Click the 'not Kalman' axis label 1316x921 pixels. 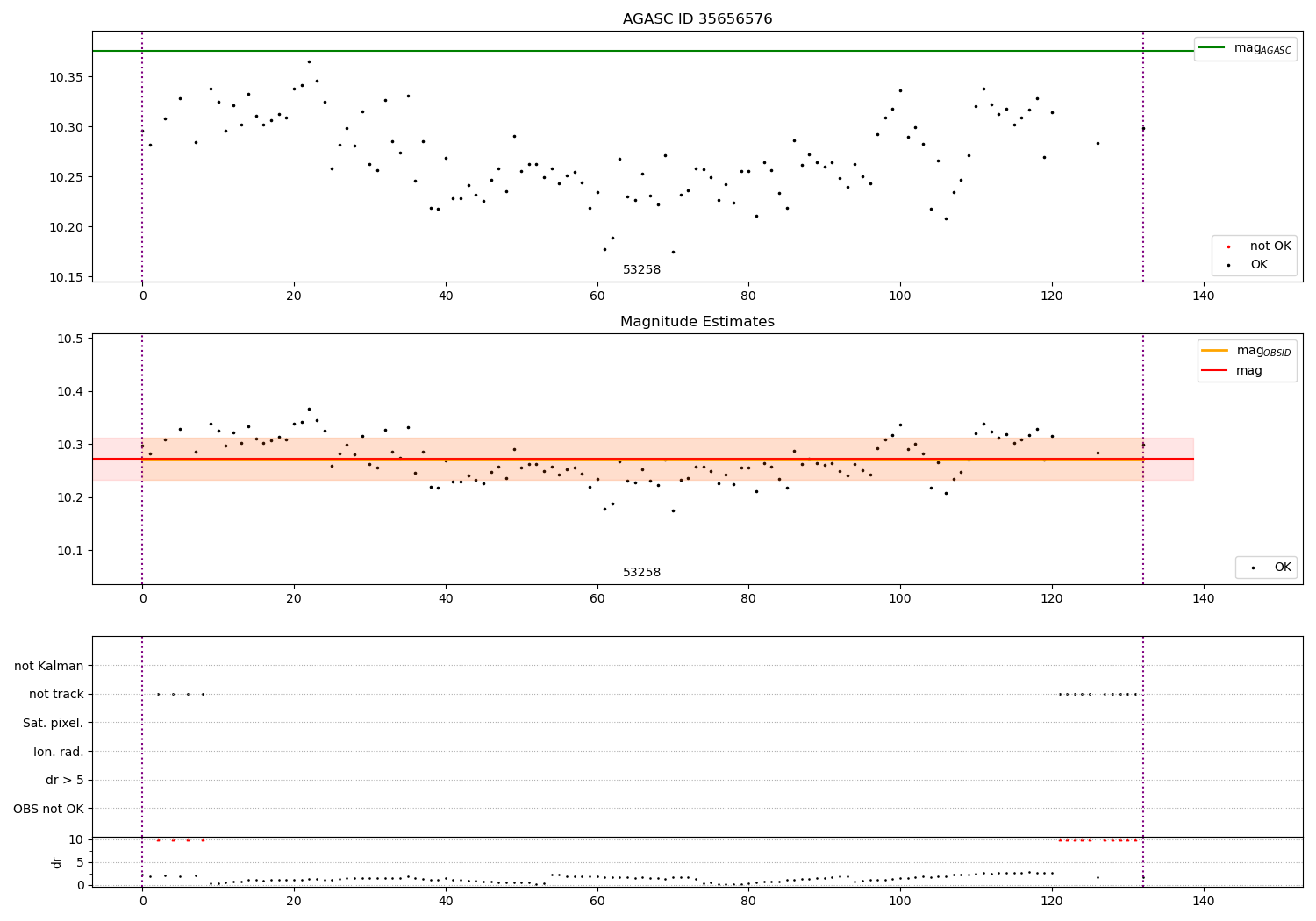49,667
